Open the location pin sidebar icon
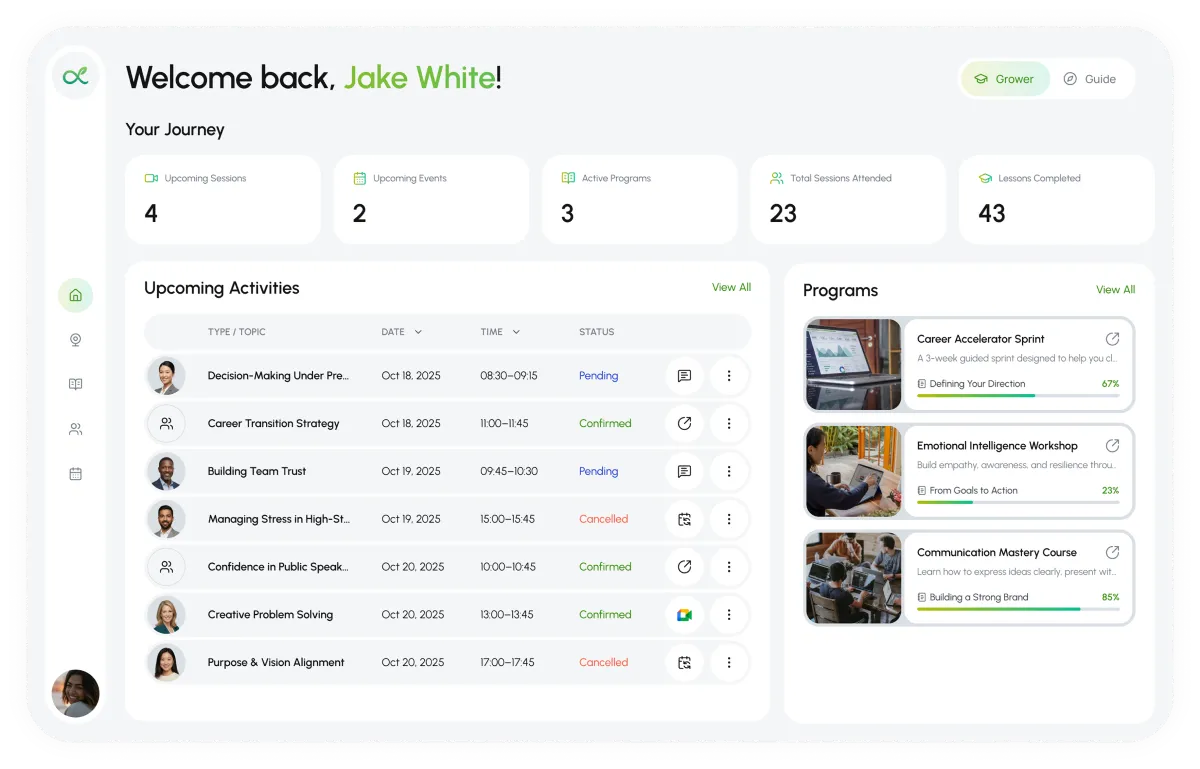 point(75,340)
